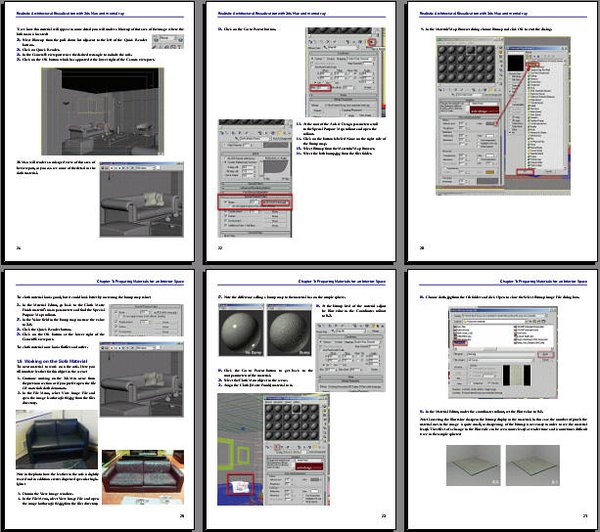Open scene screenshot with green squares and sample slots
The width and height of the screenshot is (600, 532).
(274, 449)
